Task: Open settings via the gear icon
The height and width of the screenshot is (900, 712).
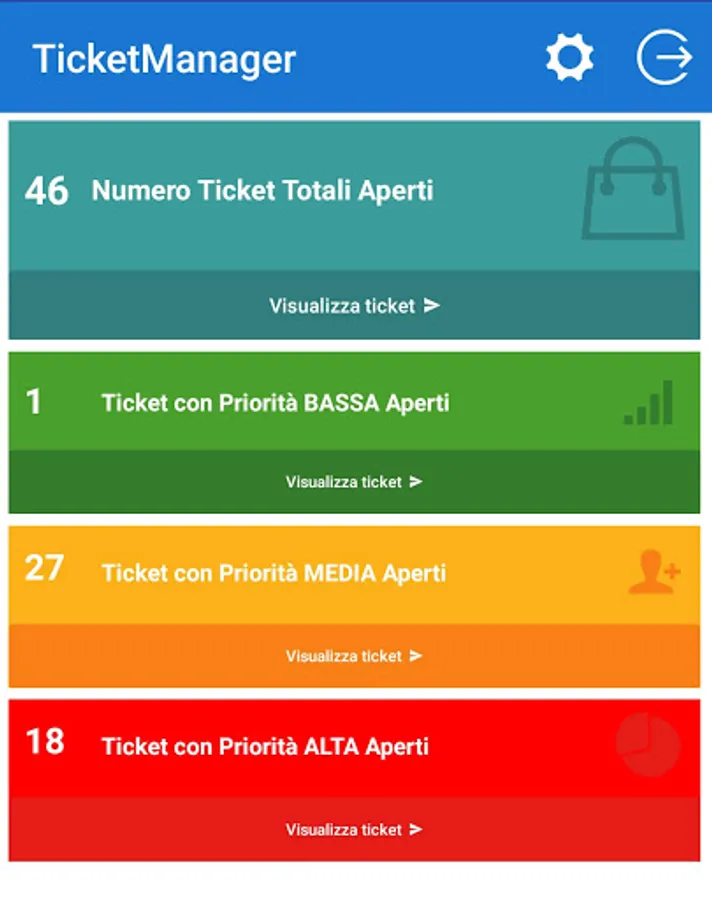Action: coord(570,57)
